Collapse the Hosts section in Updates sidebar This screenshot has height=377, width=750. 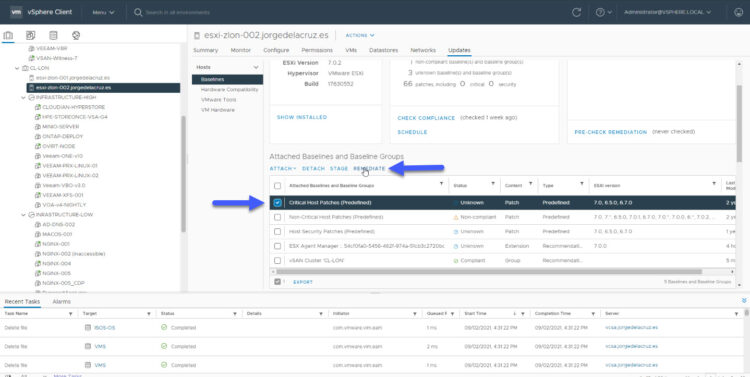coord(256,67)
